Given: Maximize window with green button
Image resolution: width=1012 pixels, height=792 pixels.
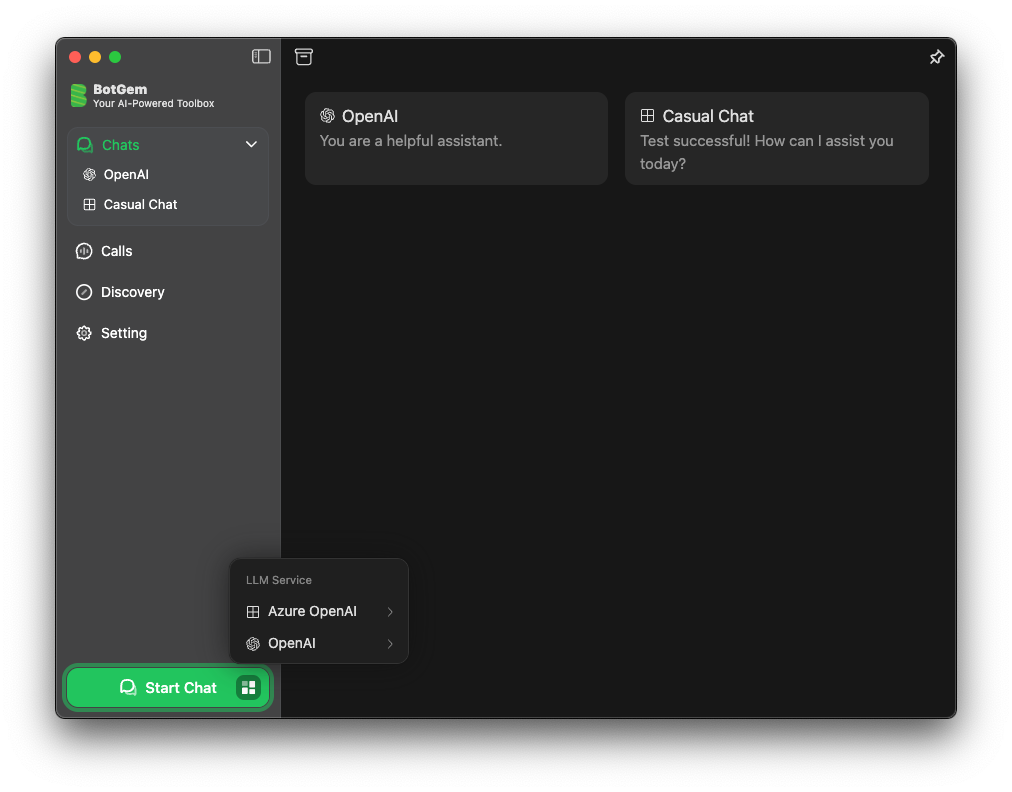Looking at the screenshot, I should tap(115, 57).
